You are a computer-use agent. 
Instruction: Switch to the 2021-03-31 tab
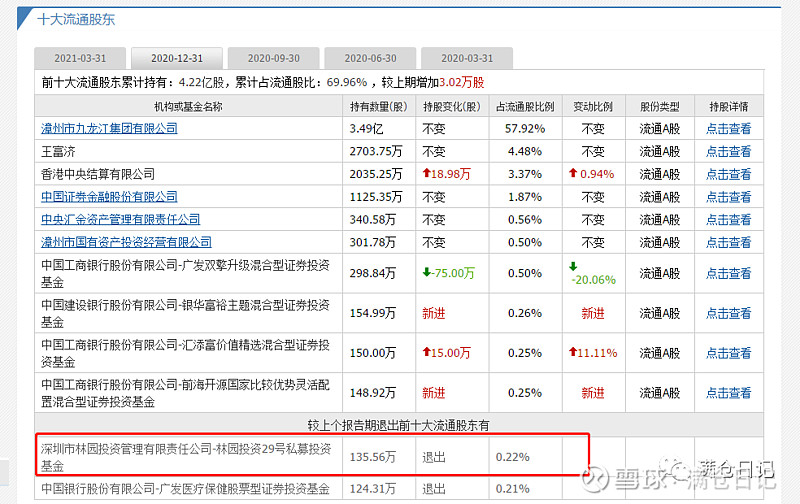[80, 58]
